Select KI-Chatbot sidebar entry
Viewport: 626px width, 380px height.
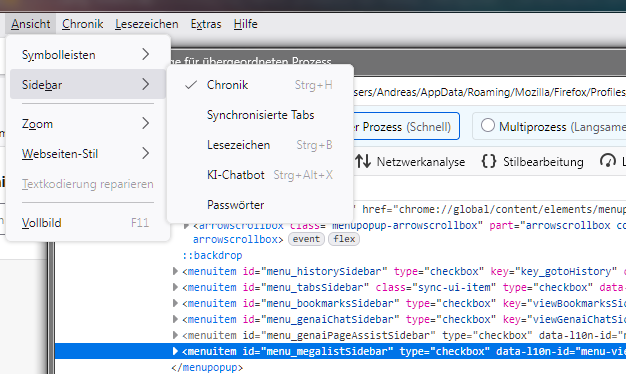pyautogui.click(x=260, y=174)
